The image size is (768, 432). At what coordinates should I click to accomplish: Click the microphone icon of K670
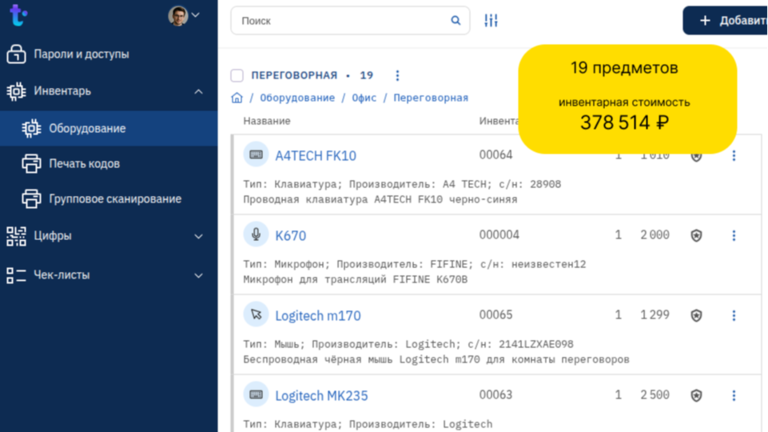pyautogui.click(x=256, y=235)
